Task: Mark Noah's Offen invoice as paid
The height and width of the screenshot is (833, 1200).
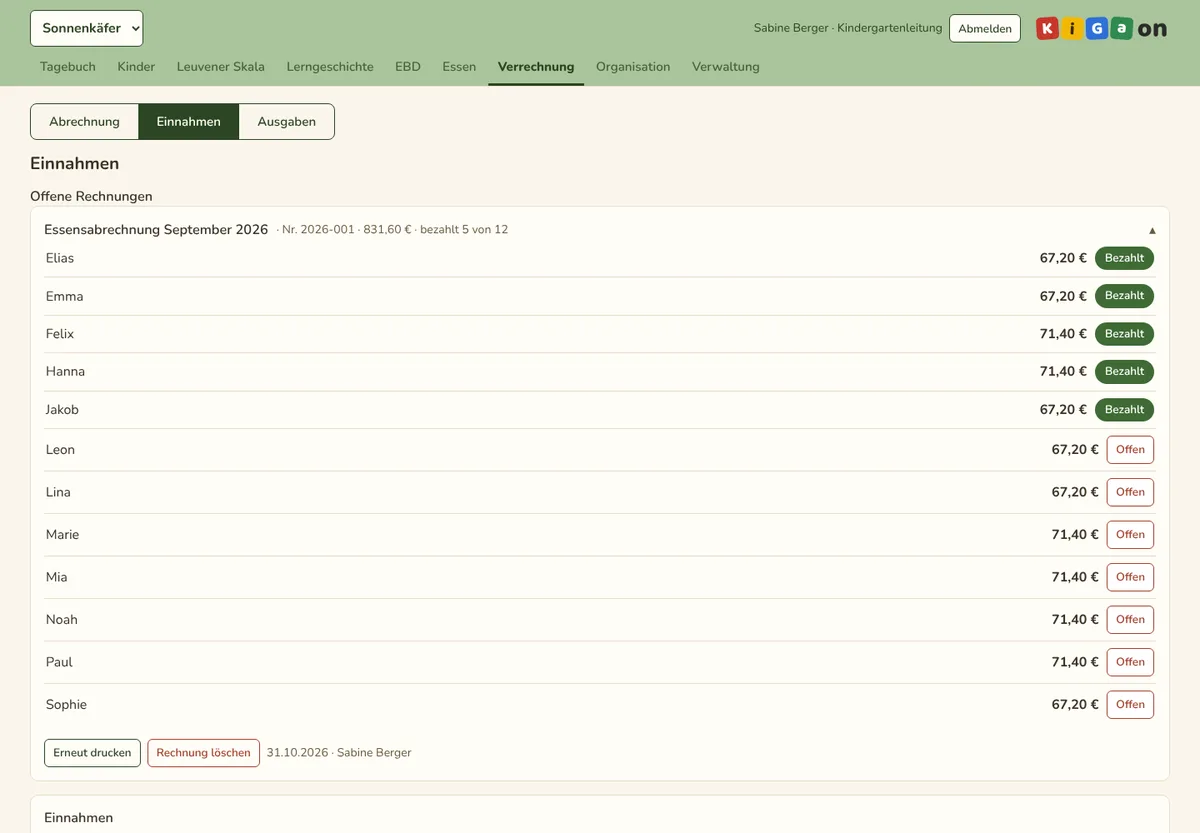Action: [x=1130, y=620]
